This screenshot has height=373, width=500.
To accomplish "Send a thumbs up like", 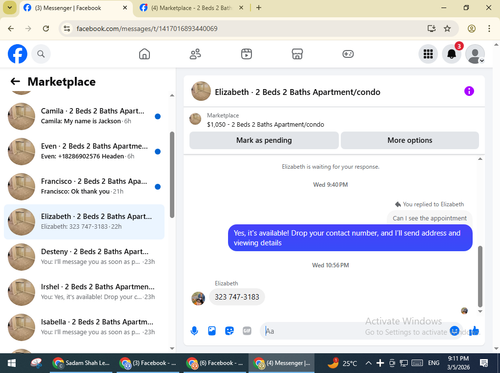I will pyautogui.click(x=474, y=331).
